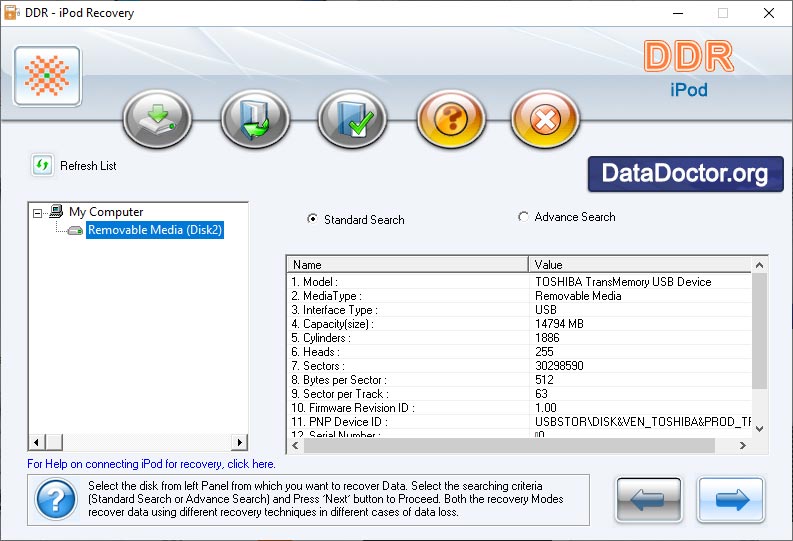This screenshot has height=541, width=793.
Task: Select Removable Media (Disk2) entry
Action: 155,230
